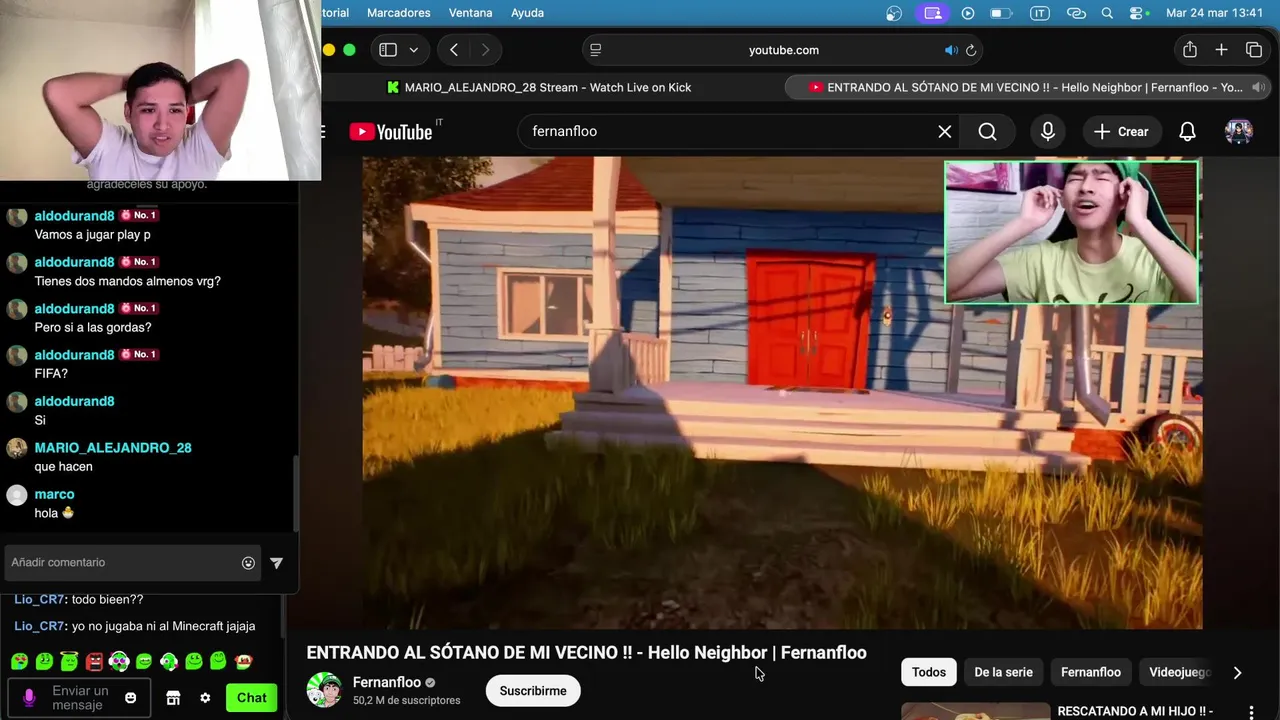This screenshot has height=720, width=1280.
Task: Show more filter chips with right arrow
Action: pyautogui.click(x=1237, y=673)
